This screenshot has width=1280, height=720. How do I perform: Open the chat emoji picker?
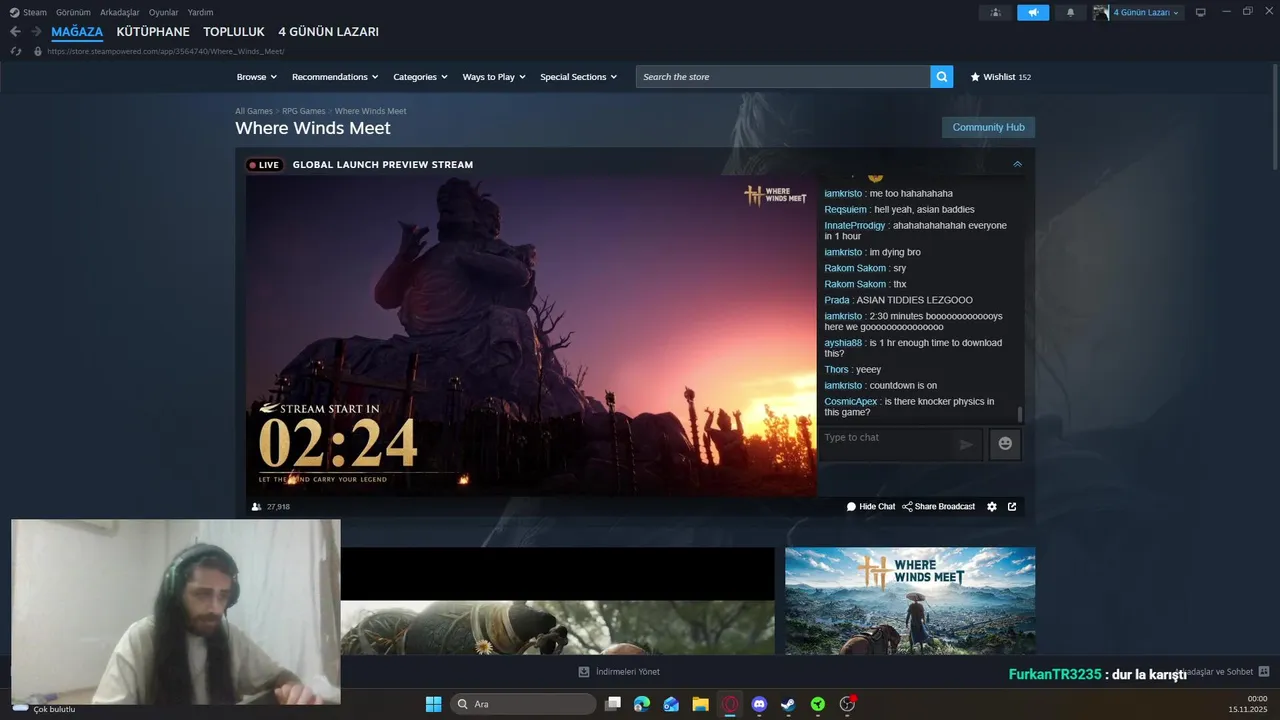click(1005, 444)
